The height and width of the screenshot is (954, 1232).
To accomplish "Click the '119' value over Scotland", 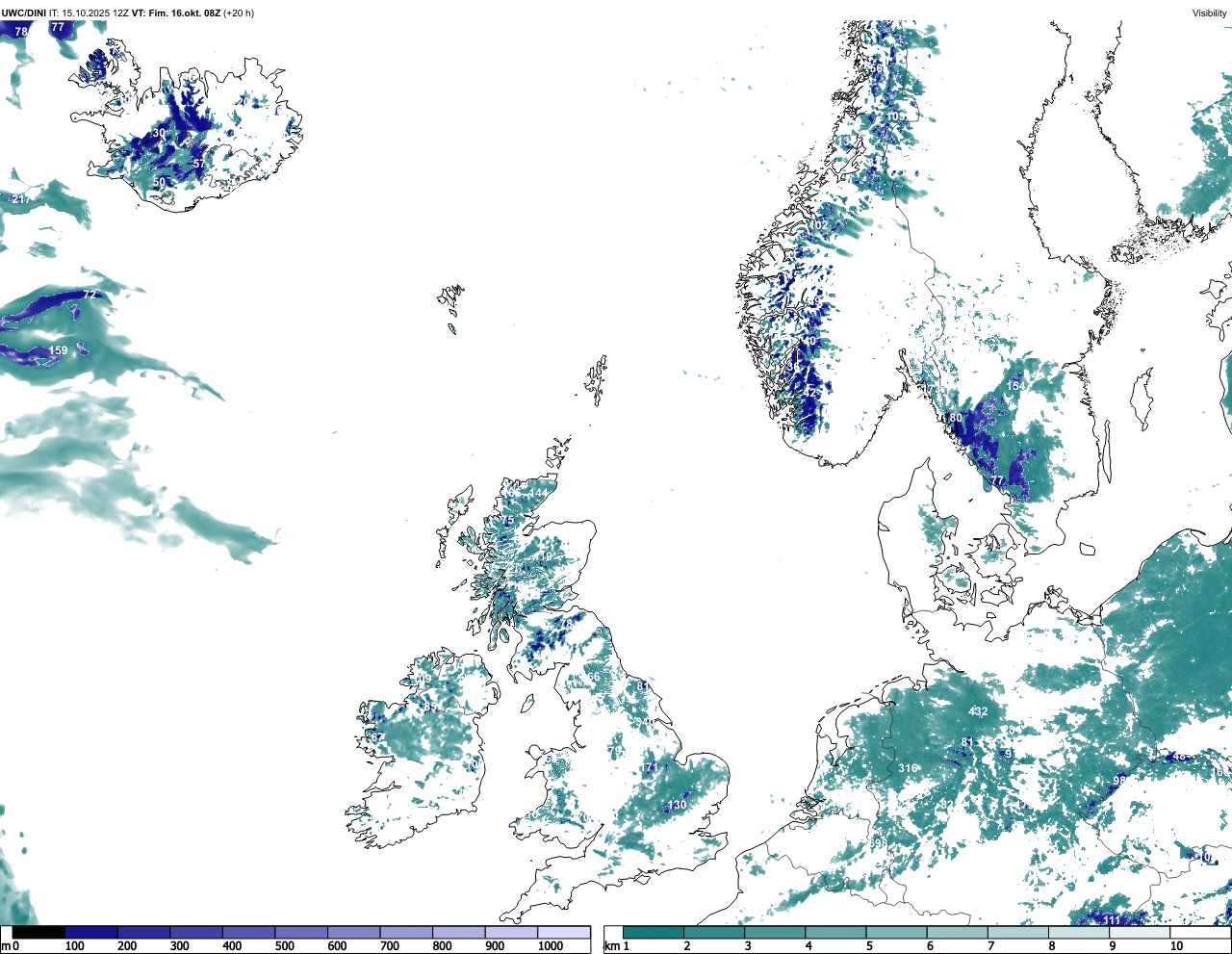I will 545,556.
